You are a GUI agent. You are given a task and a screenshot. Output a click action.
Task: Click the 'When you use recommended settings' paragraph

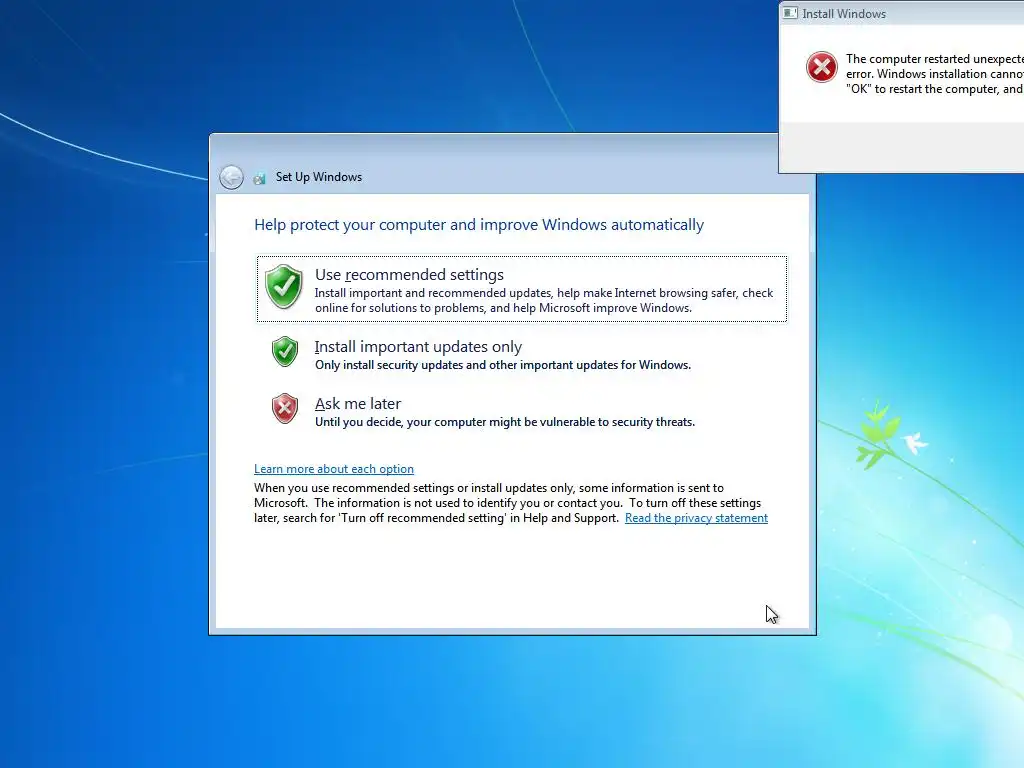coord(511,503)
